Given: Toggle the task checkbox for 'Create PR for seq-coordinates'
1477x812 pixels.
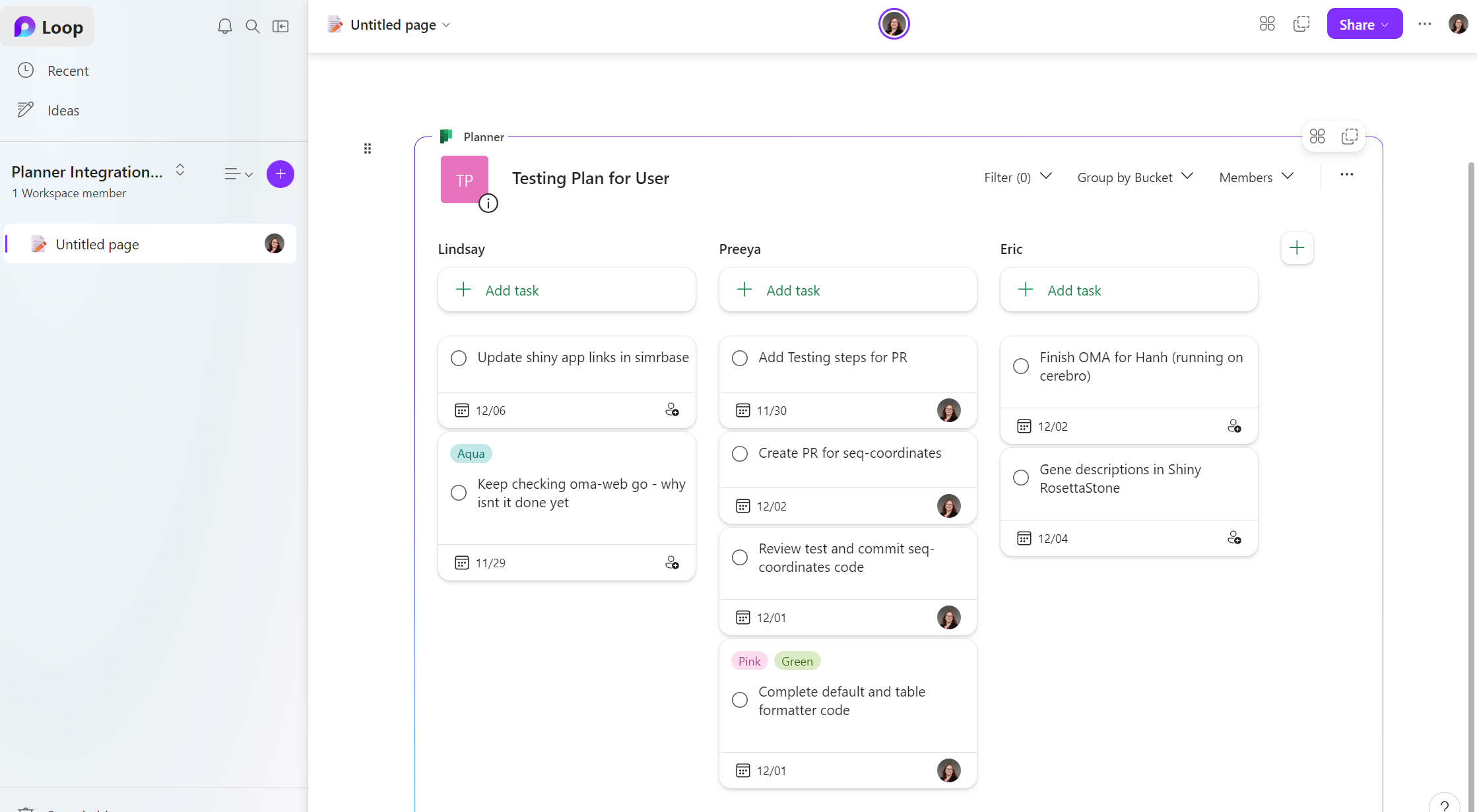Looking at the screenshot, I should point(739,453).
